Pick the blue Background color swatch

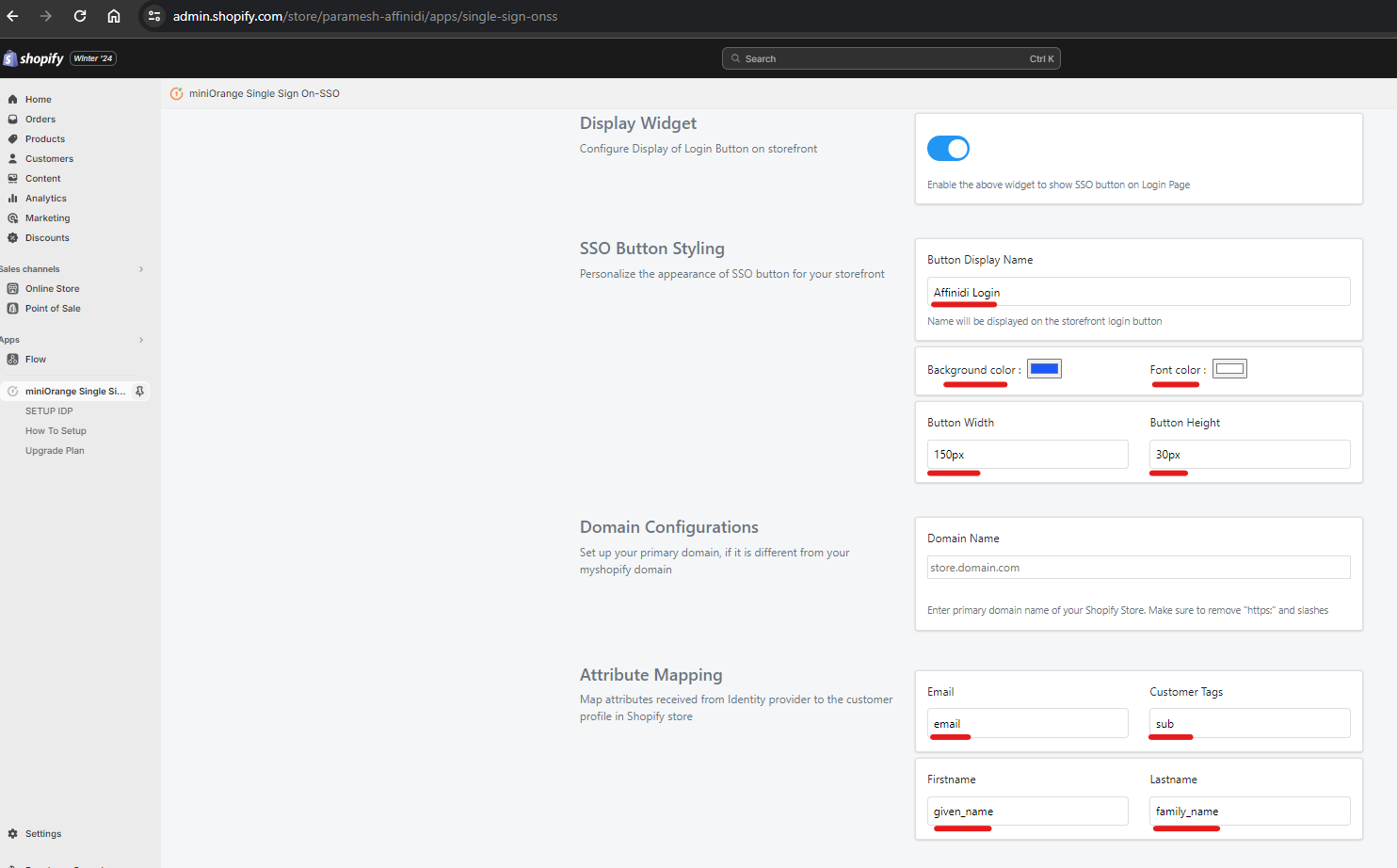tap(1044, 369)
